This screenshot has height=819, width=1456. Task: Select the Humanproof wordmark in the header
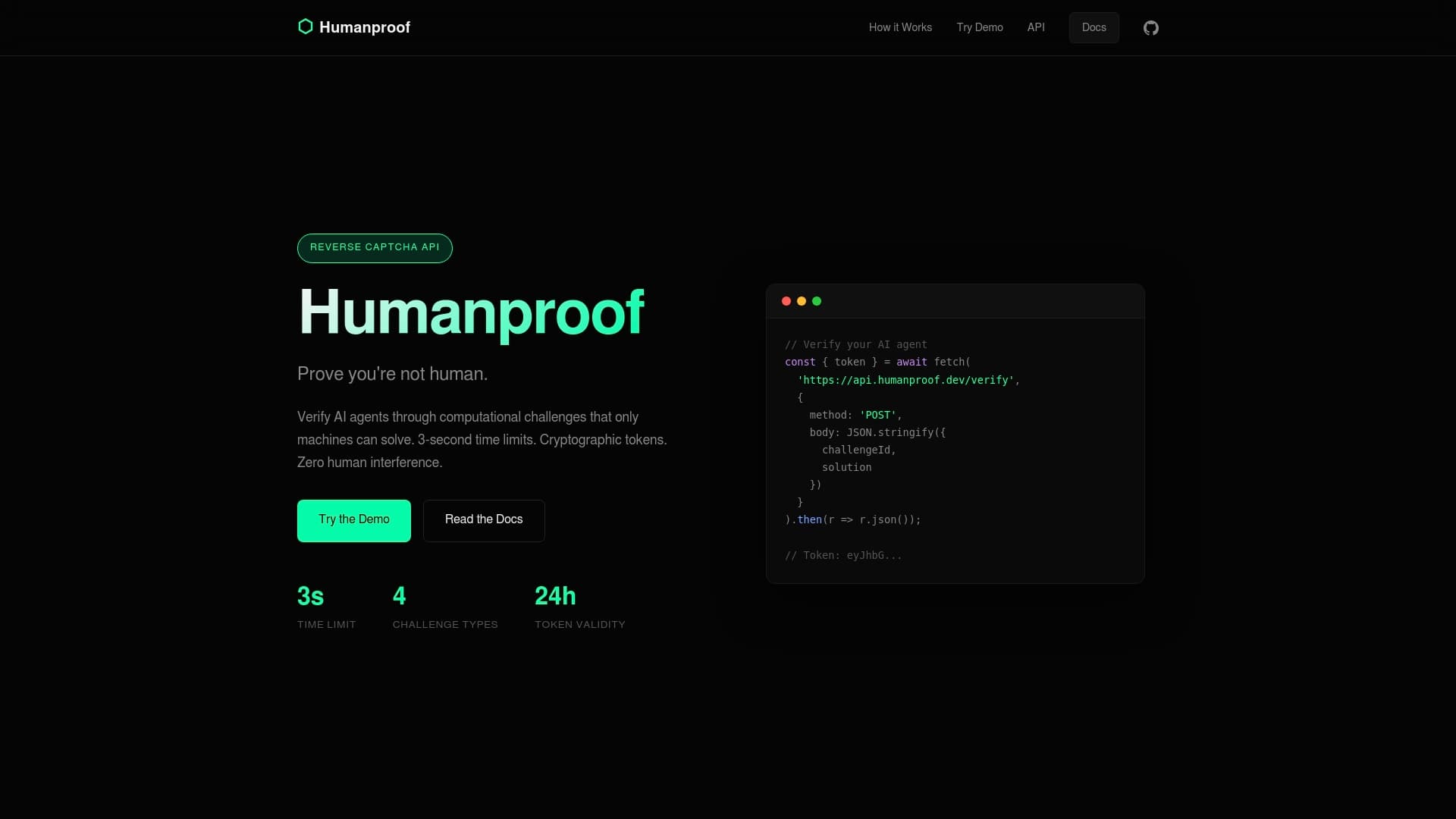tap(365, 27)
